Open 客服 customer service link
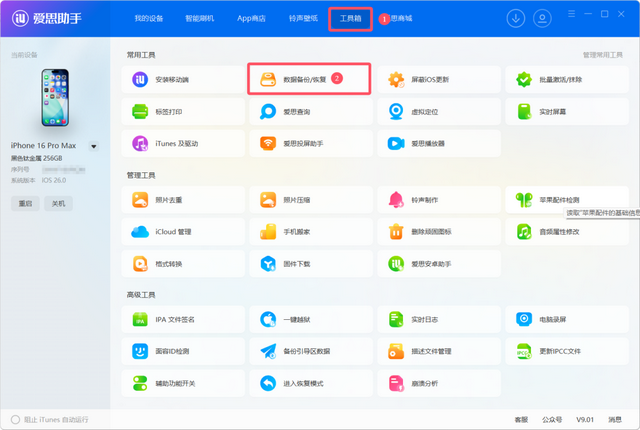Image resolution: width=640 pixels, height=430 pixels. [x=521, y=419]
